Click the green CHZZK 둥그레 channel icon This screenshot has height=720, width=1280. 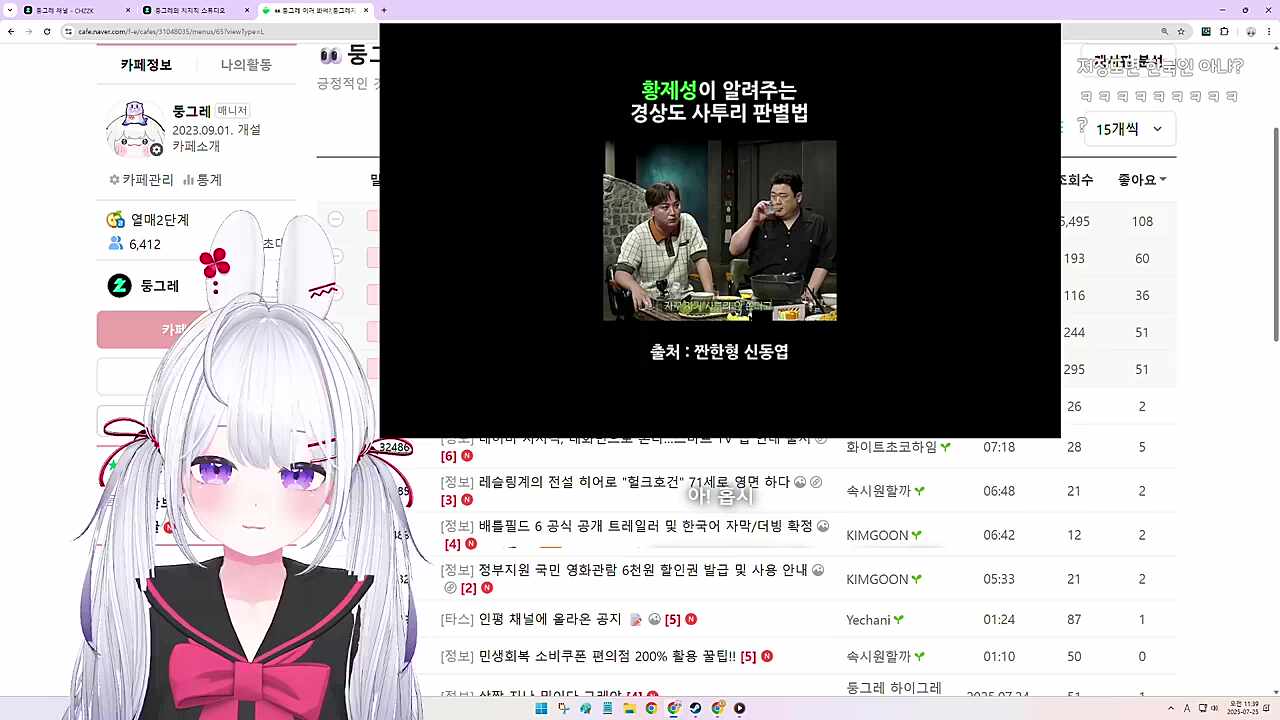119,286
